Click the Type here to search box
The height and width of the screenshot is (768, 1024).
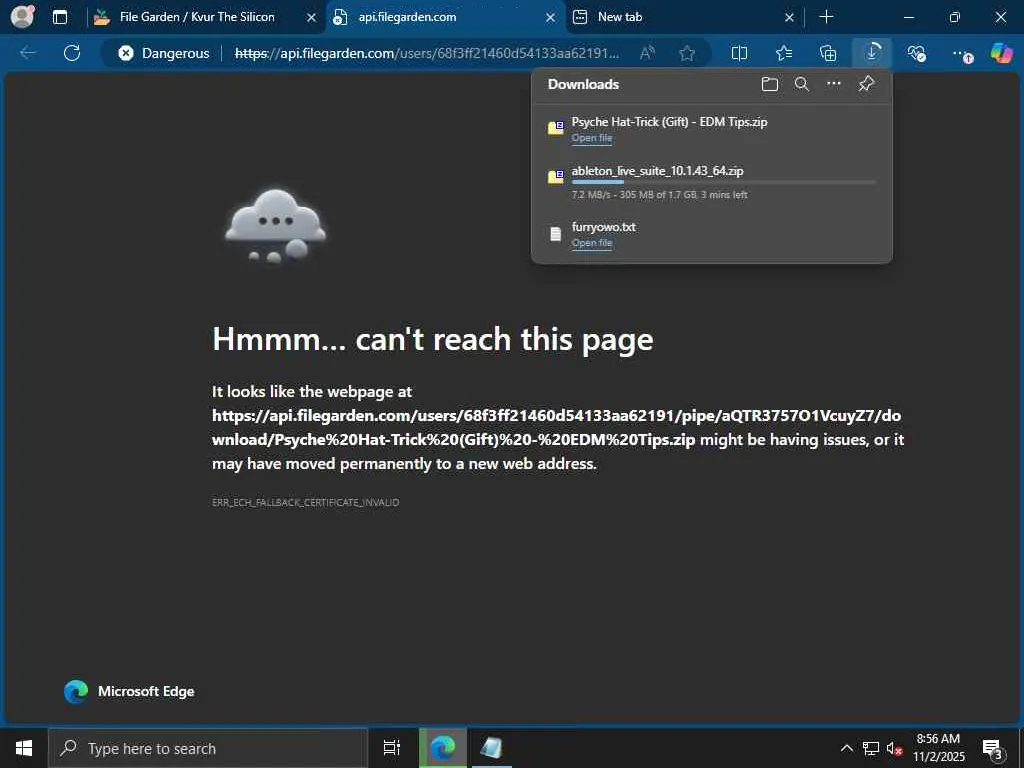[208, 748]
